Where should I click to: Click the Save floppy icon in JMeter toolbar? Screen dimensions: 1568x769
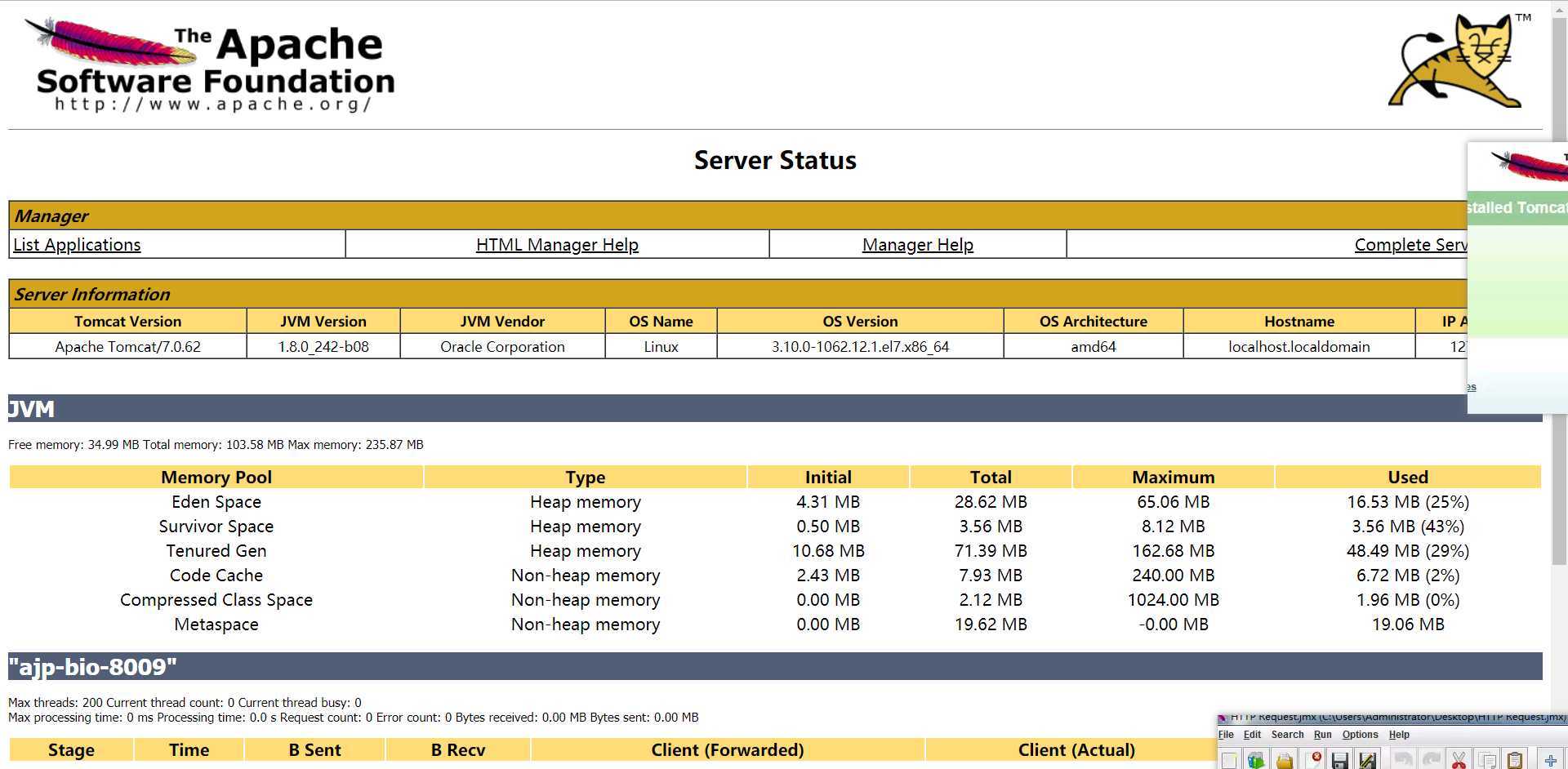point(1340,760)
